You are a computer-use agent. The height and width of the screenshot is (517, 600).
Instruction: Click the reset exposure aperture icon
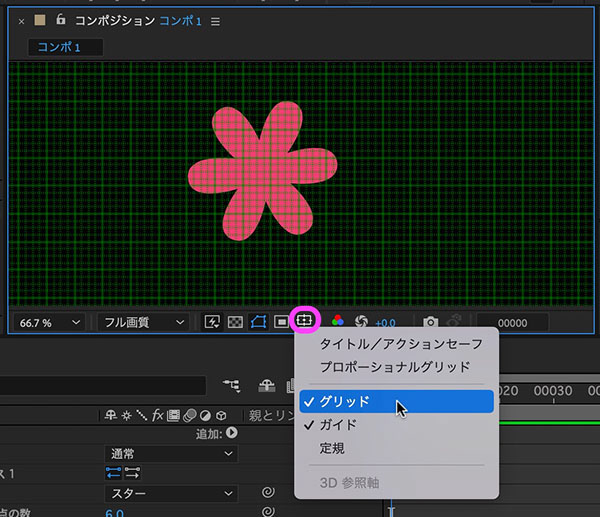[361, 321]
